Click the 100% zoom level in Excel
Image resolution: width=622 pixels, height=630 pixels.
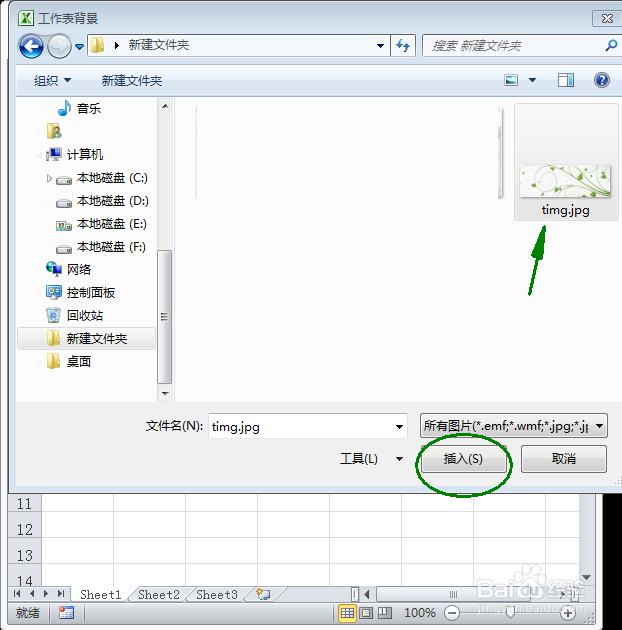click(x=419, y=613)
